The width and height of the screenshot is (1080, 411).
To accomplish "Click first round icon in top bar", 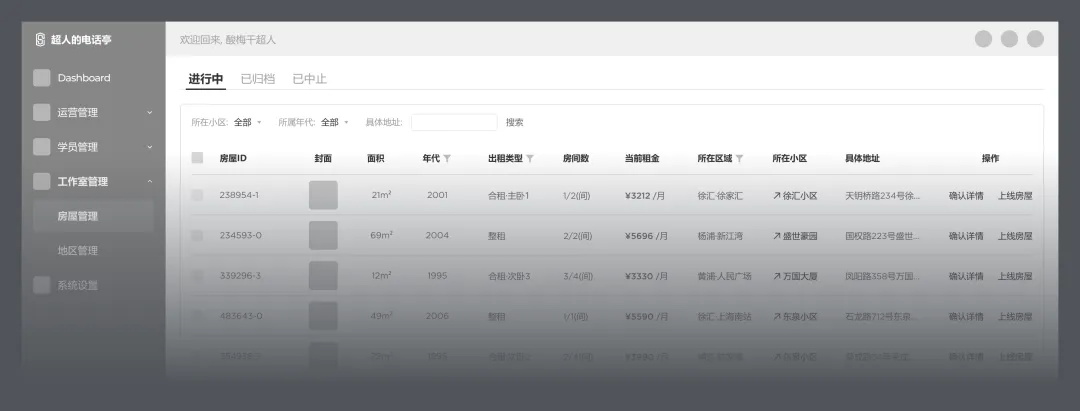I will (983, 39).
